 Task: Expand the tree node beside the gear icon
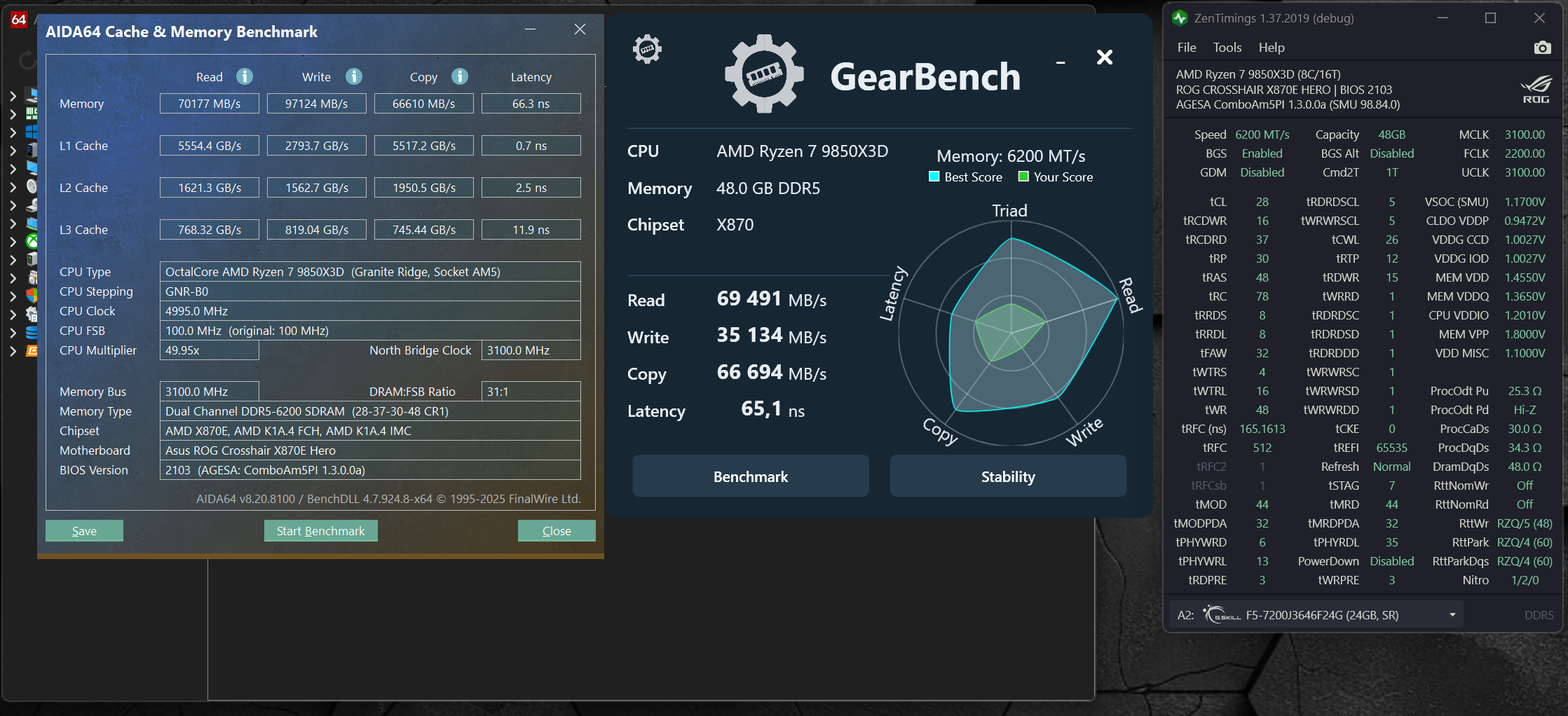click(x=13, y=314)
